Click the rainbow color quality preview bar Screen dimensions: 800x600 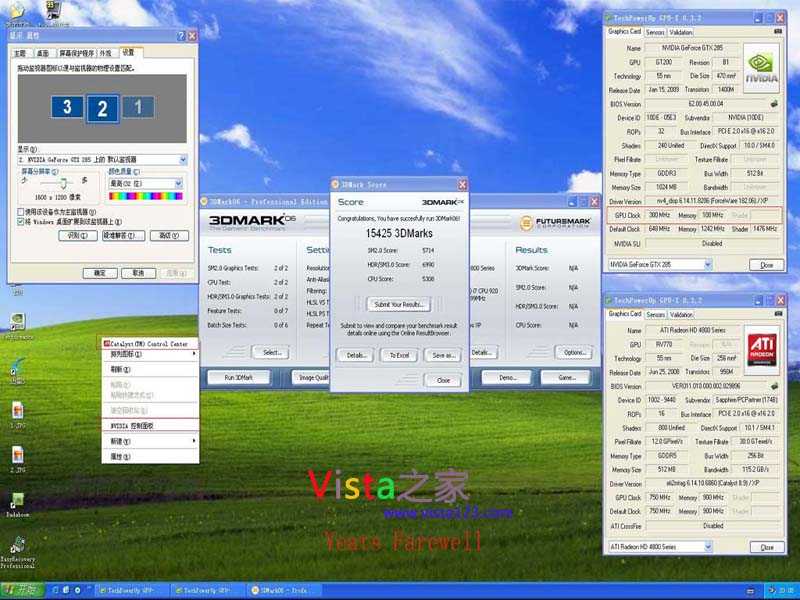(x=145, y=196)
